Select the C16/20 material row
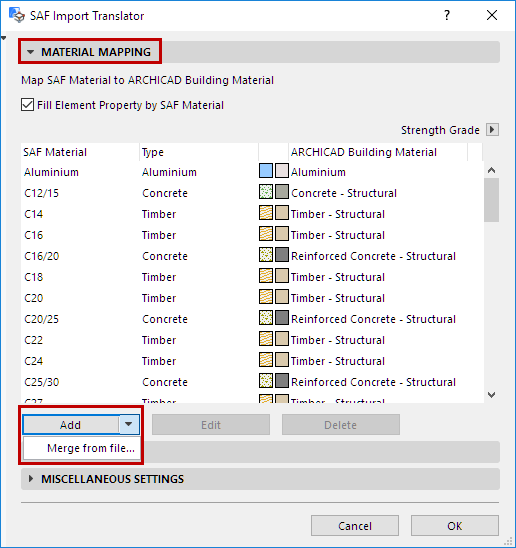Screen dimensions: 516x548 coord(252,256)
